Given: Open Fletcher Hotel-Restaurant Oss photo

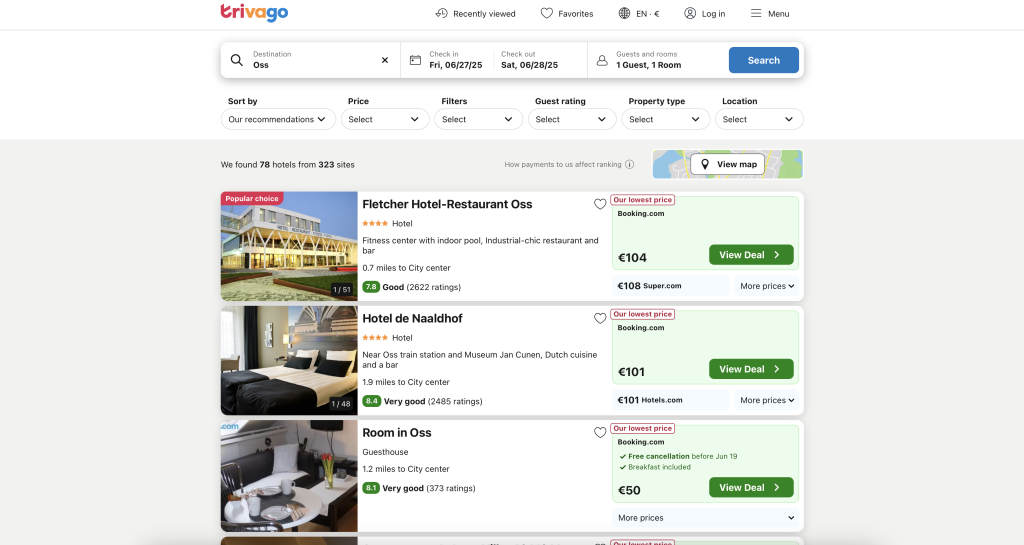Looking at the screenshot, I should pyautogui.click(x=289, y=246).
